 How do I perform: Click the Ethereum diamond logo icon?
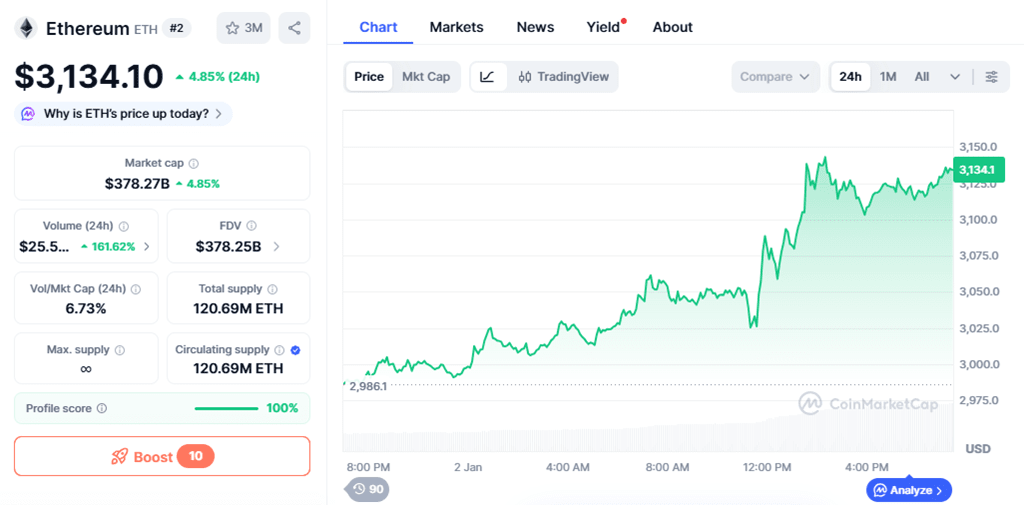[27, 28]
